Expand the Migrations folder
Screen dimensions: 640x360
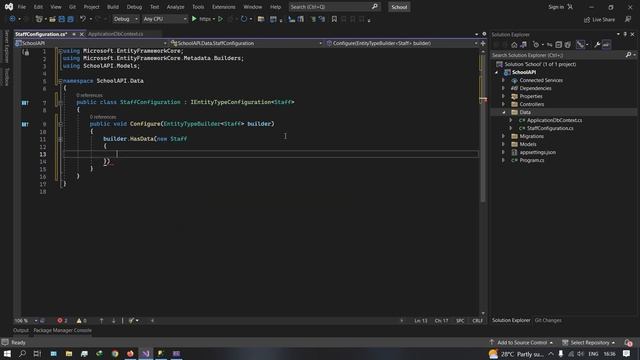[503, 136]
